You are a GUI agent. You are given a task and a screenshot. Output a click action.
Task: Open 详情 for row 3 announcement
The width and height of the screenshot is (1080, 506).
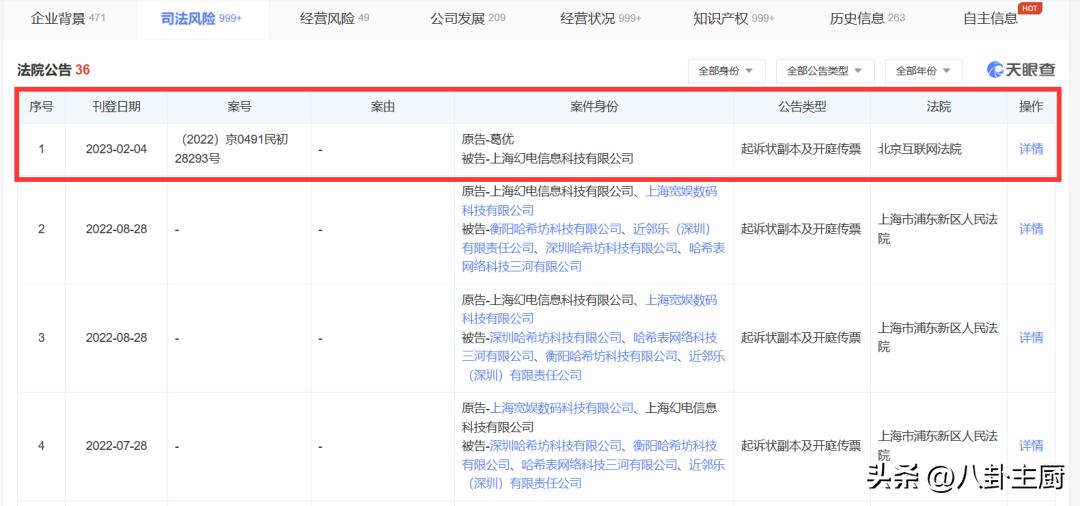tap(1030, 337)
